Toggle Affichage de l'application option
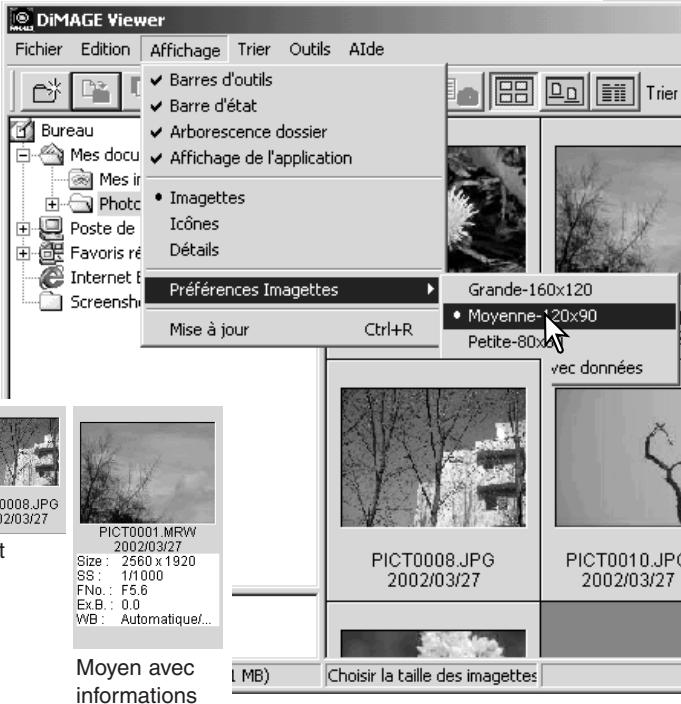Screen dimensions: 681x704 [292, 158]
